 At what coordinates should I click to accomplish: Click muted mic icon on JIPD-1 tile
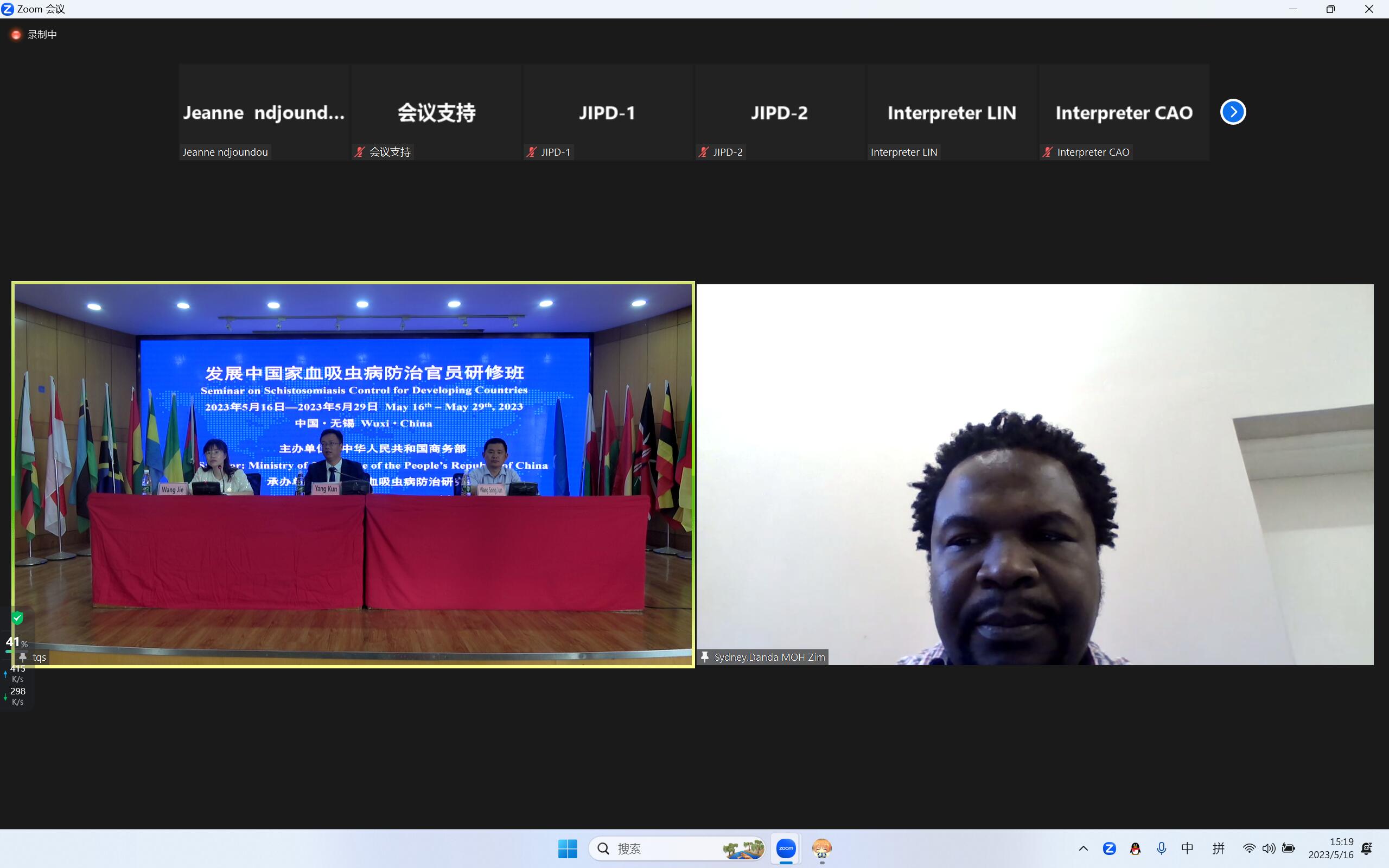click(532, 152)
